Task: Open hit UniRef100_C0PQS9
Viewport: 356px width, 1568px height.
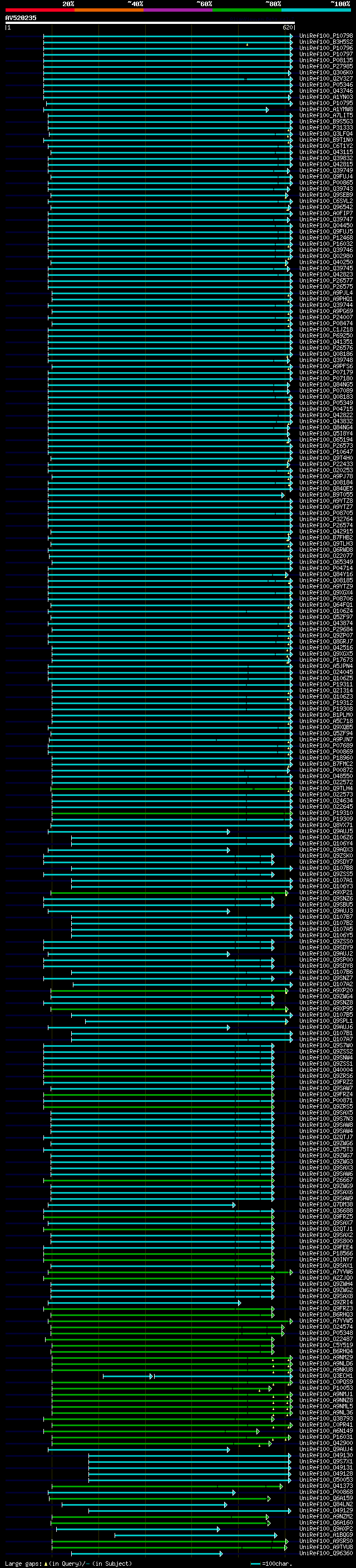Action: [x=326, y=1382]
